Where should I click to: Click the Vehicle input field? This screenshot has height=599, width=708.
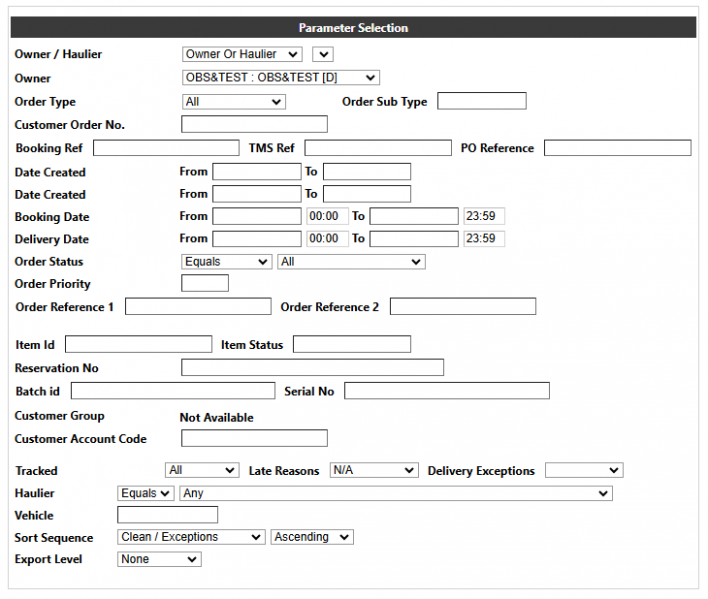tap(168, 515)
